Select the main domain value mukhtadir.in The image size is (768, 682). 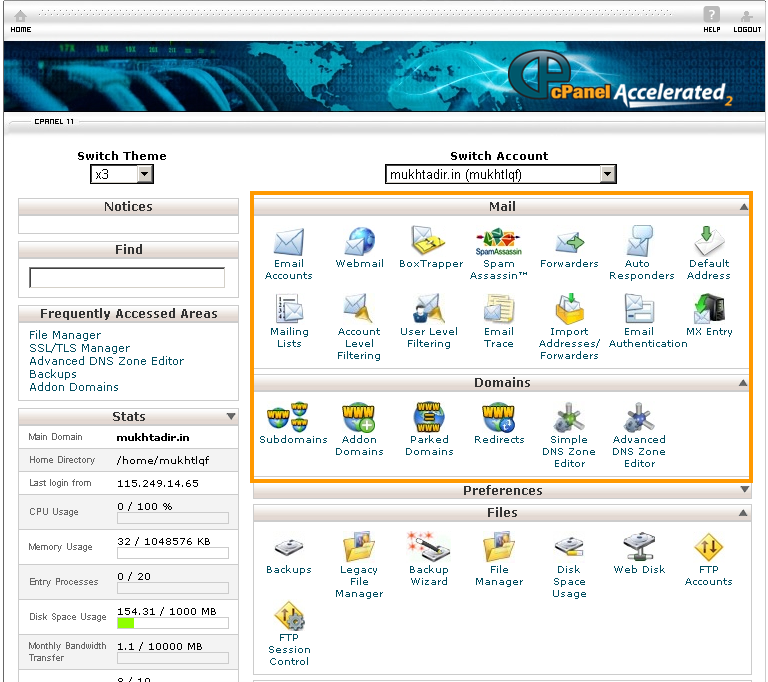coord(153,438)
